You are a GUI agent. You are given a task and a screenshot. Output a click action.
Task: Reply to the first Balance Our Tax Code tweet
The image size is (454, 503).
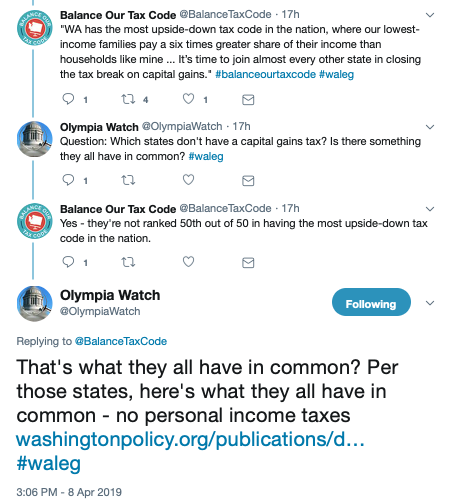68,99
